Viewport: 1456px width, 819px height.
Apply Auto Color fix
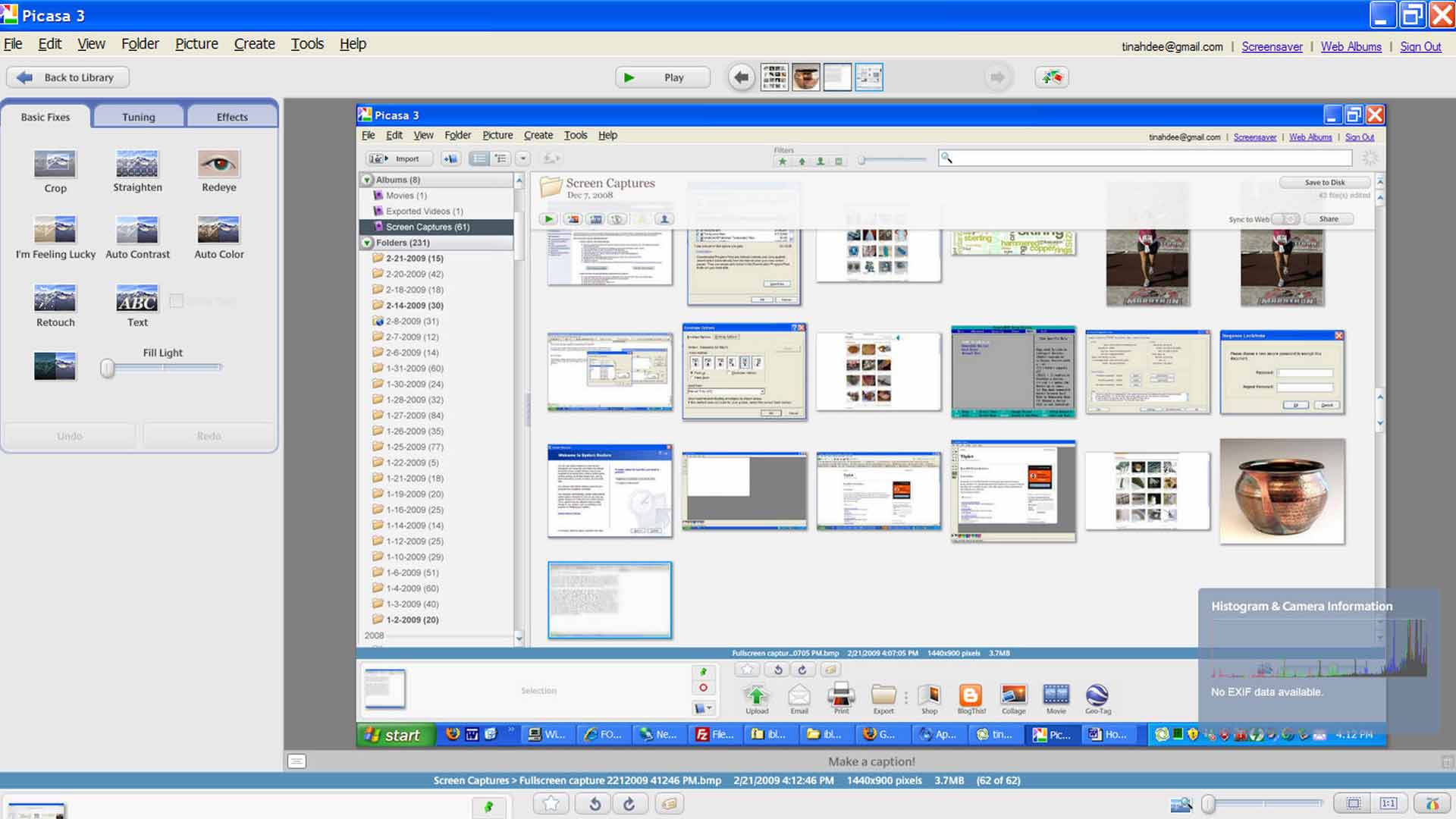(x=218, y=238)
